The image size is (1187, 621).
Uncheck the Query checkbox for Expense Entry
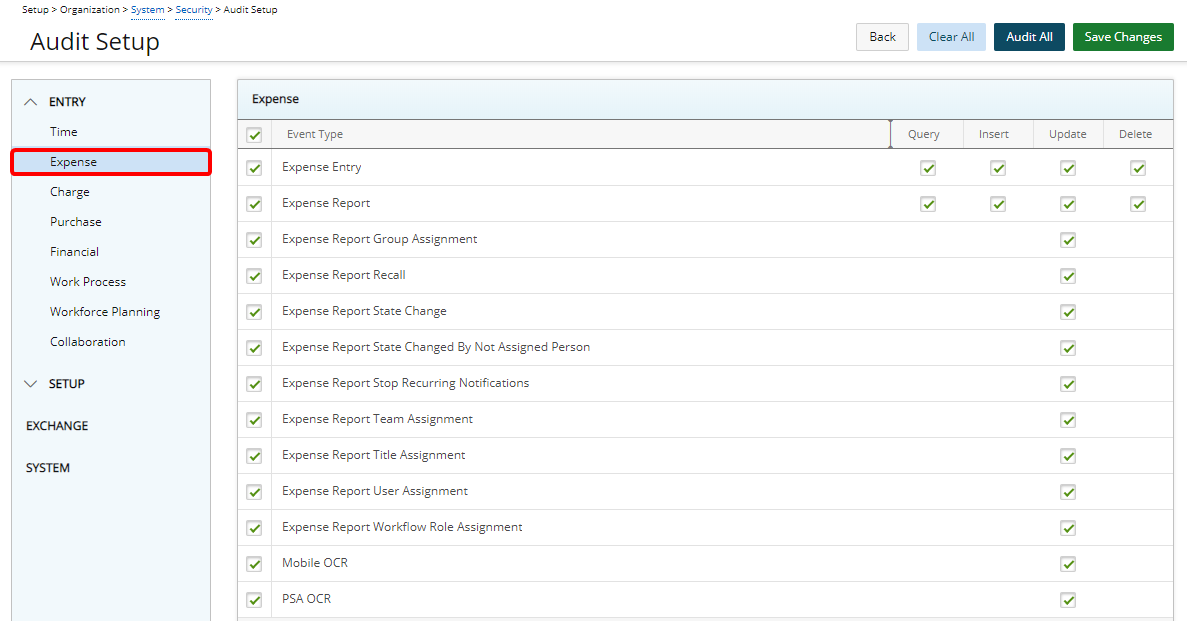pyautogui.click(x=928, y=168)
